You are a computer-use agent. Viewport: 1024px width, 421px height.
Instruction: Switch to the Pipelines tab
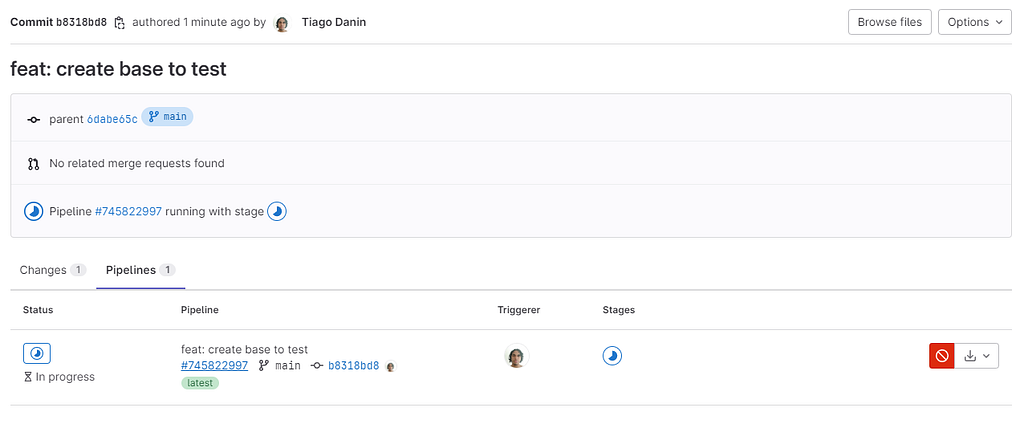click(x=140, y=270)
